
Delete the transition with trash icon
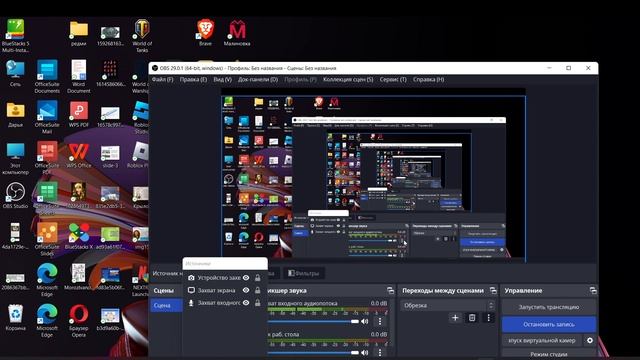coord(472,318)
